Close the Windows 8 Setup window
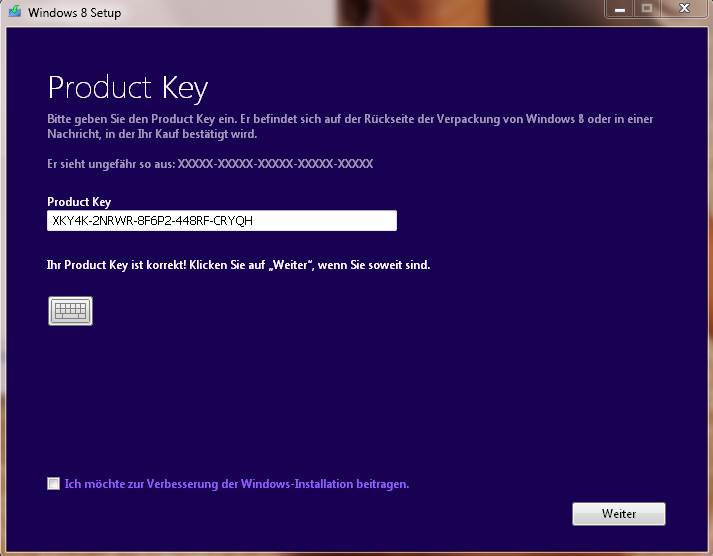Screen dimensions: 713x556 [x=684, y=9]
